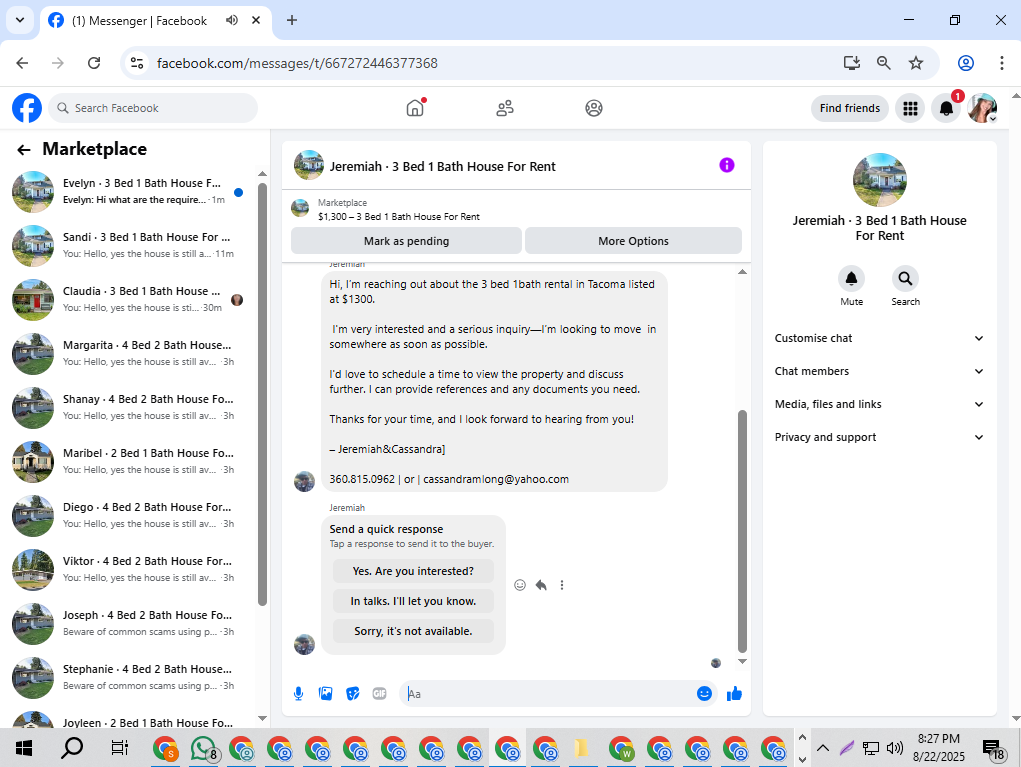The image size is (1021, 767).
Task: Click Mark as pending button
Action: [x=406, y=241]
